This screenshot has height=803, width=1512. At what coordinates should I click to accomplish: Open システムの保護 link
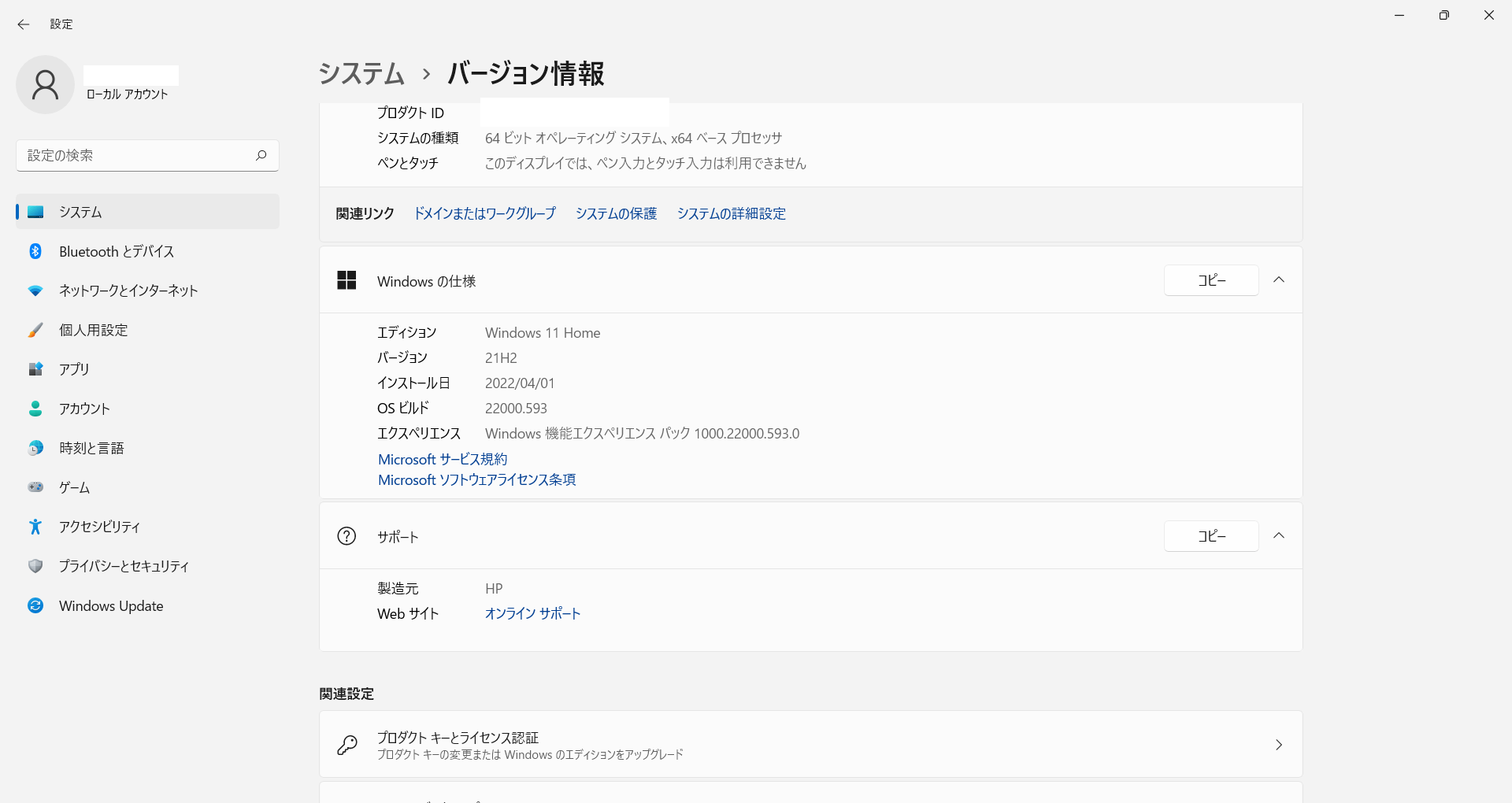[616, 213]
